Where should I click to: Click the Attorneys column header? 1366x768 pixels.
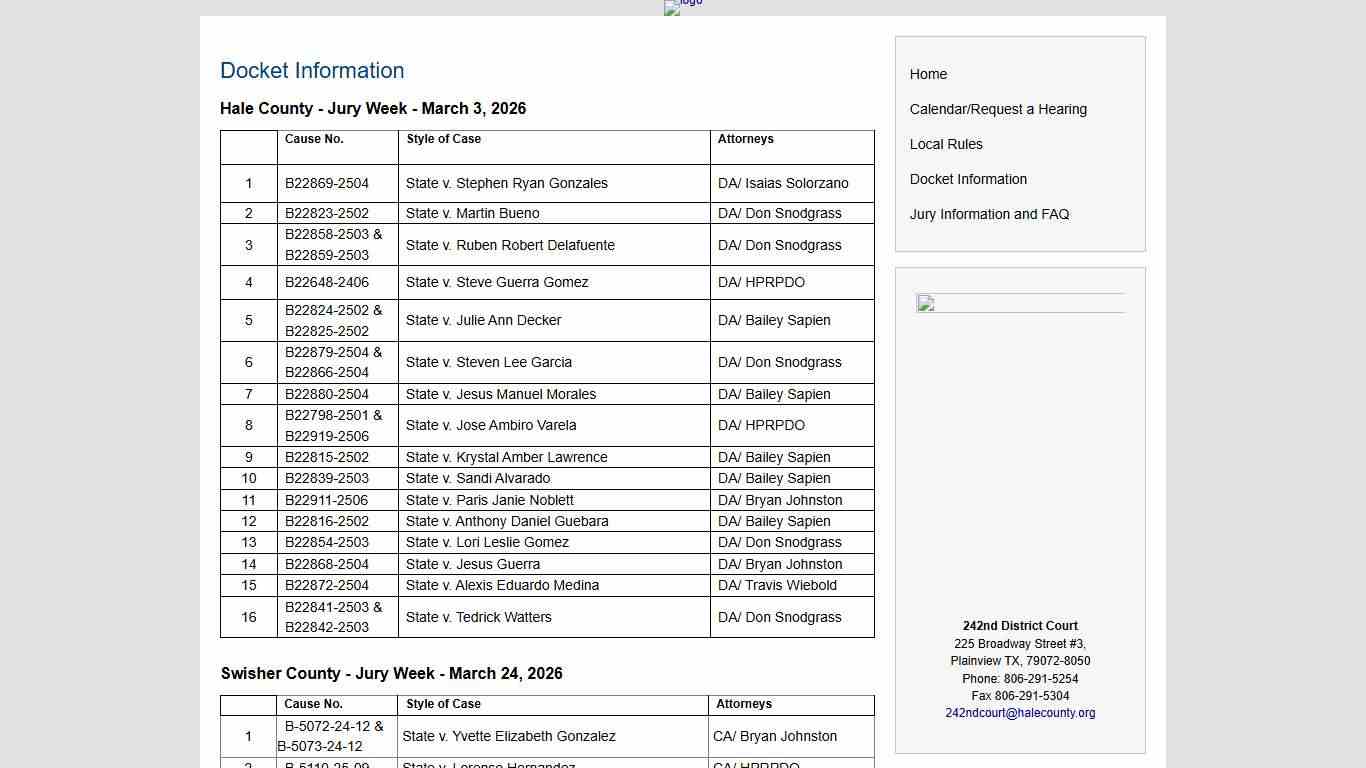(x=745, y=139)
